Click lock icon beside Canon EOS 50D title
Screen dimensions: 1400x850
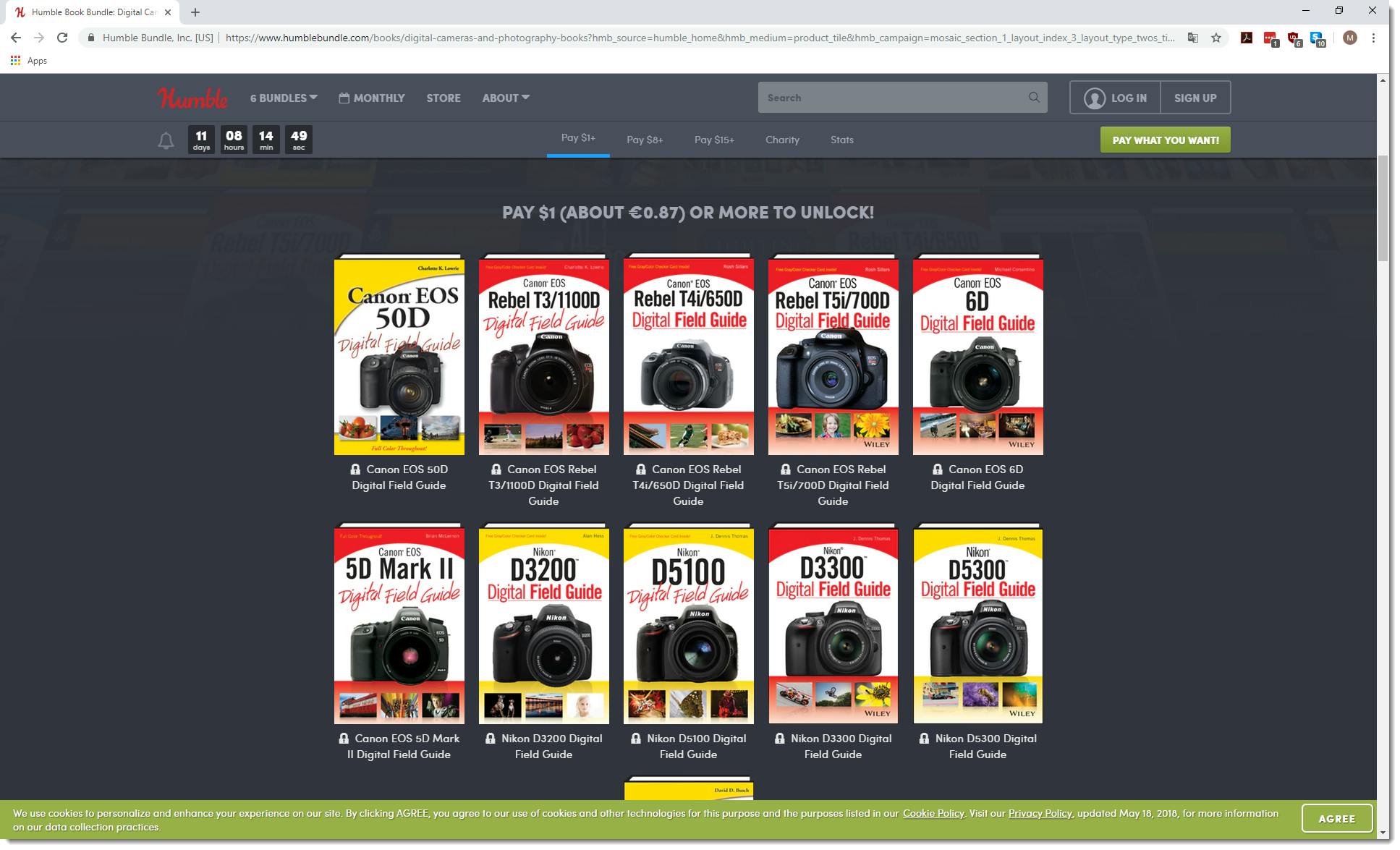[355, 469]
